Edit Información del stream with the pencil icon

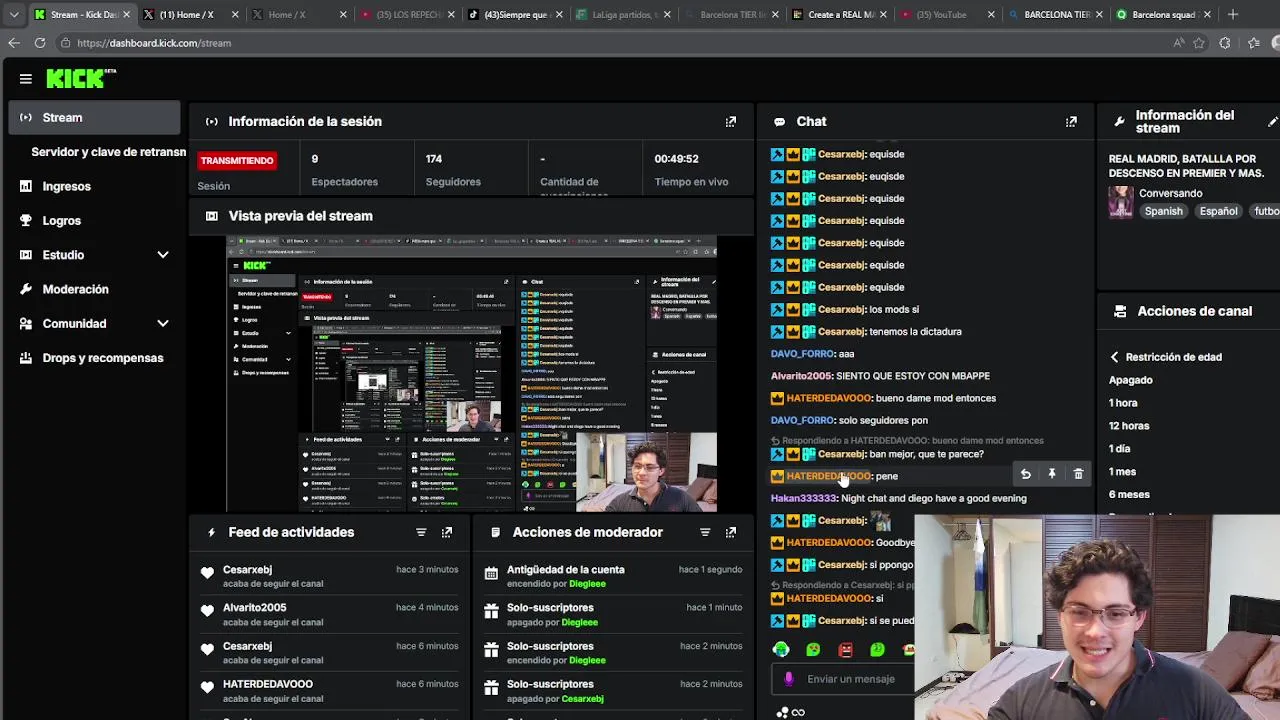(x=1273, y=122)
